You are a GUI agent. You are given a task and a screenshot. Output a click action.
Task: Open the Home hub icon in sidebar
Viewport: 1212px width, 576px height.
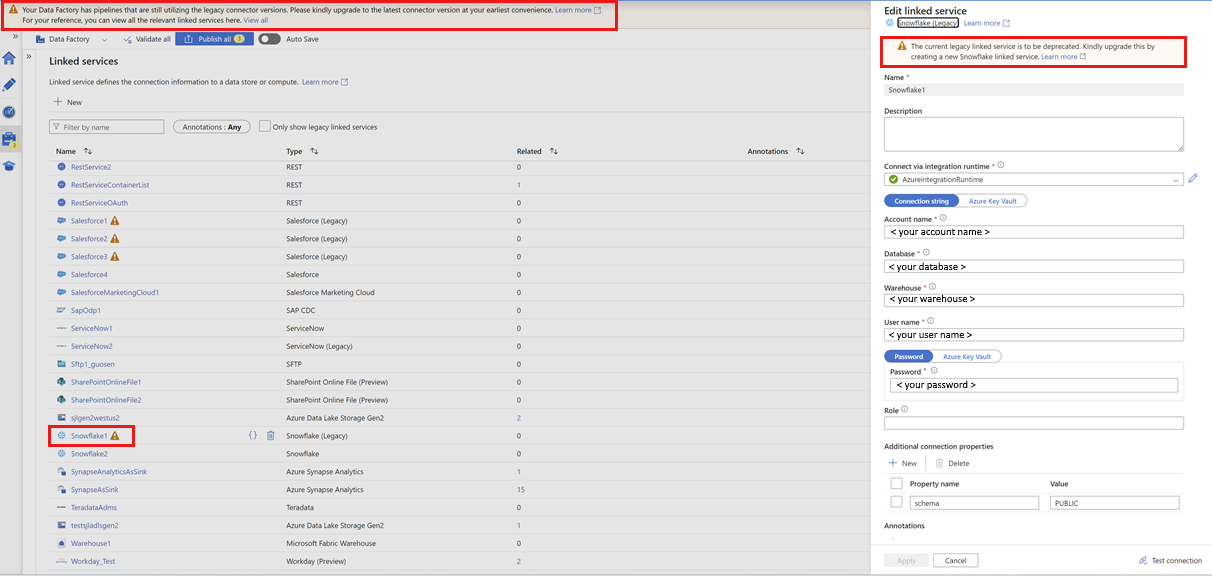(x=9, y=58)
